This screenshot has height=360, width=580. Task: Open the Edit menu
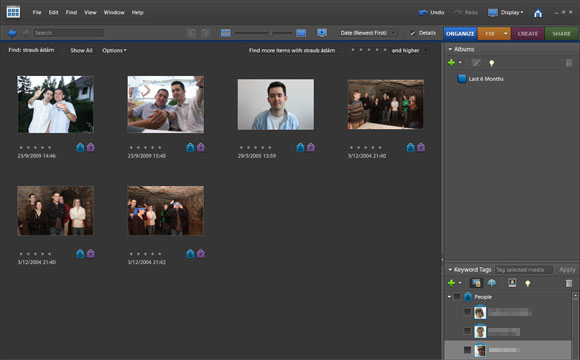pyautogui.click(x=54, y=13)
